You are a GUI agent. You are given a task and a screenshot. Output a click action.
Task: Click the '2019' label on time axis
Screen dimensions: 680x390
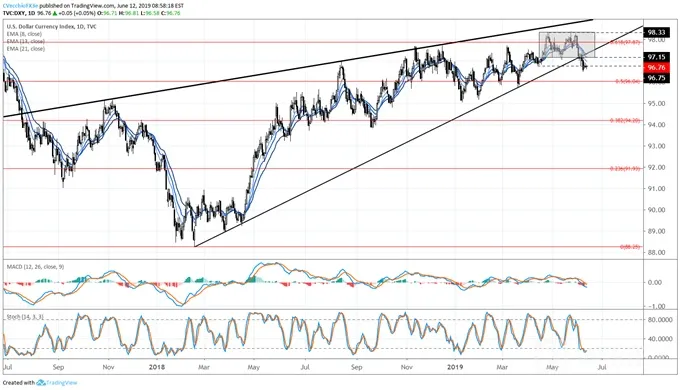[x=455, y=367]
